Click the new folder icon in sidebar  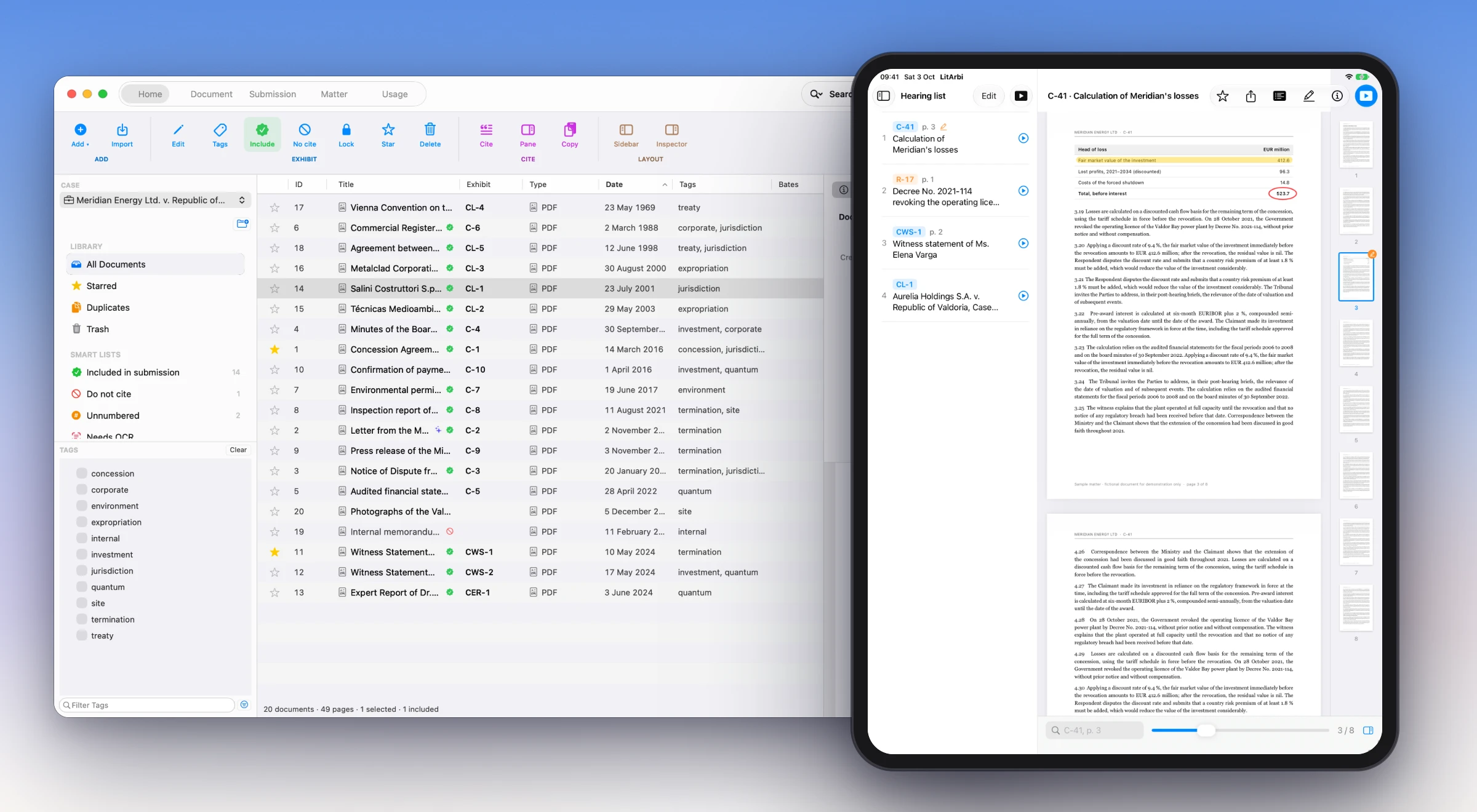pos(242,223)
